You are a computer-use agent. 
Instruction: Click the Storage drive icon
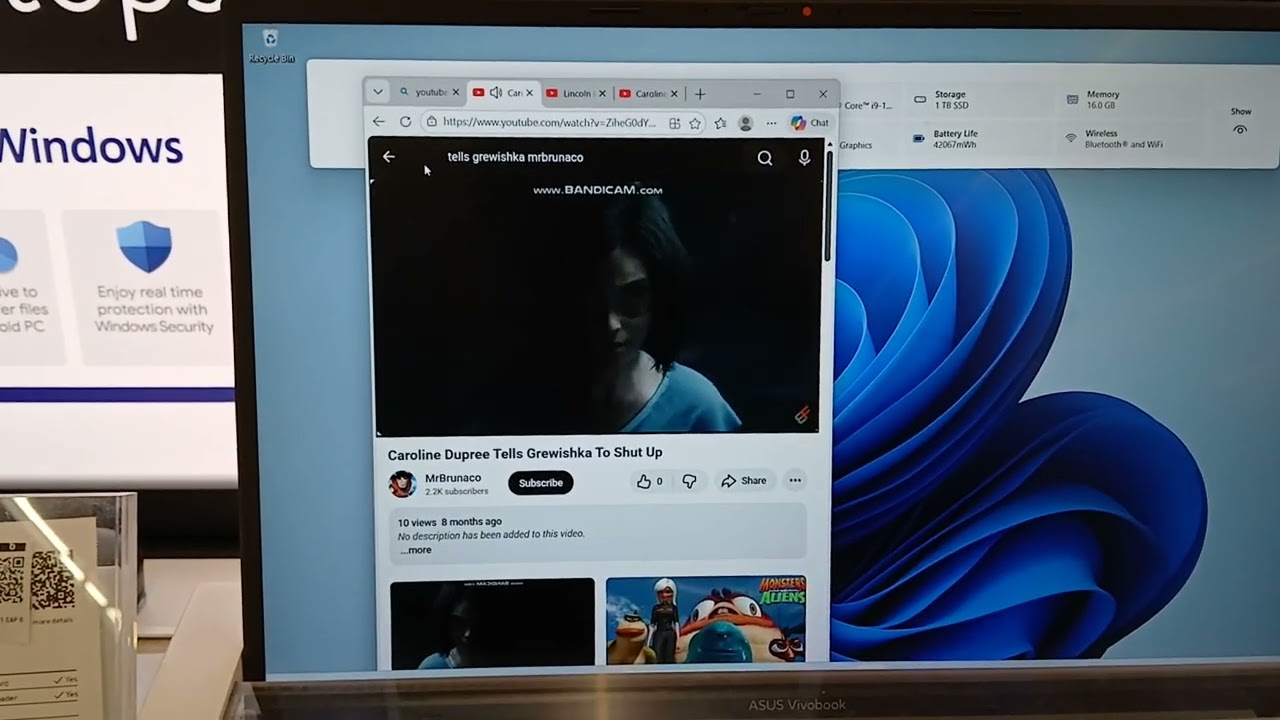(920, 100)
